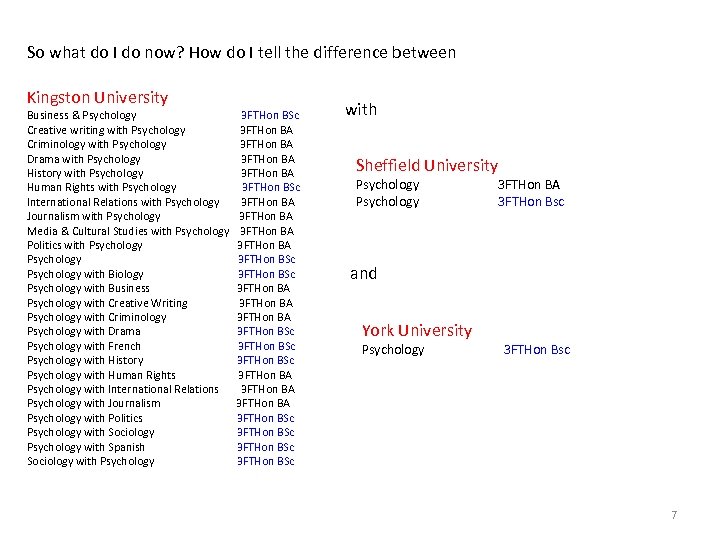Viewport: 720px width, 540px height.
Task: Select Sociology with Psychology at list bottom
Action: click(91, 461)
